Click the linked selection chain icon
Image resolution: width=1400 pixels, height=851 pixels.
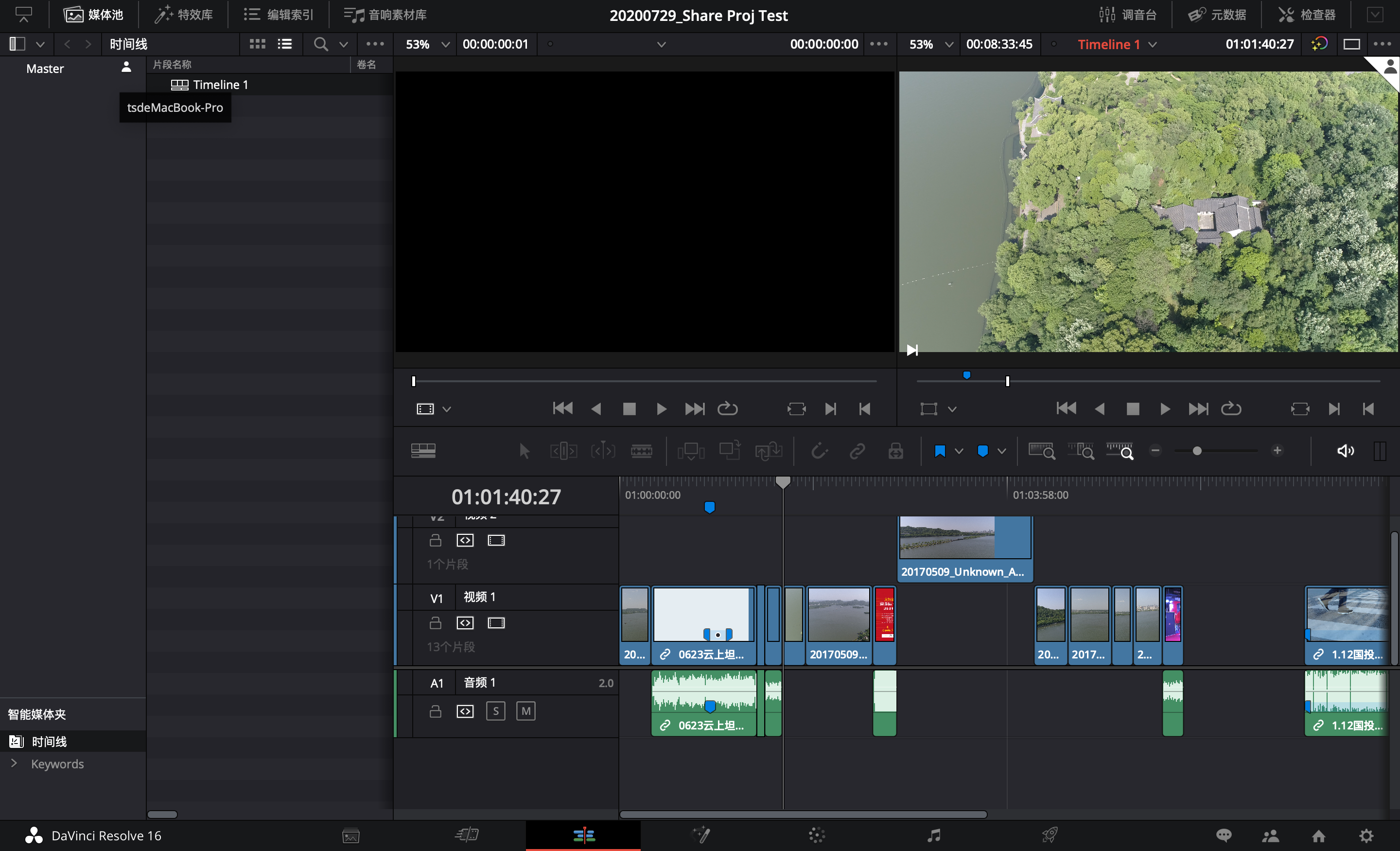[857, 451]
